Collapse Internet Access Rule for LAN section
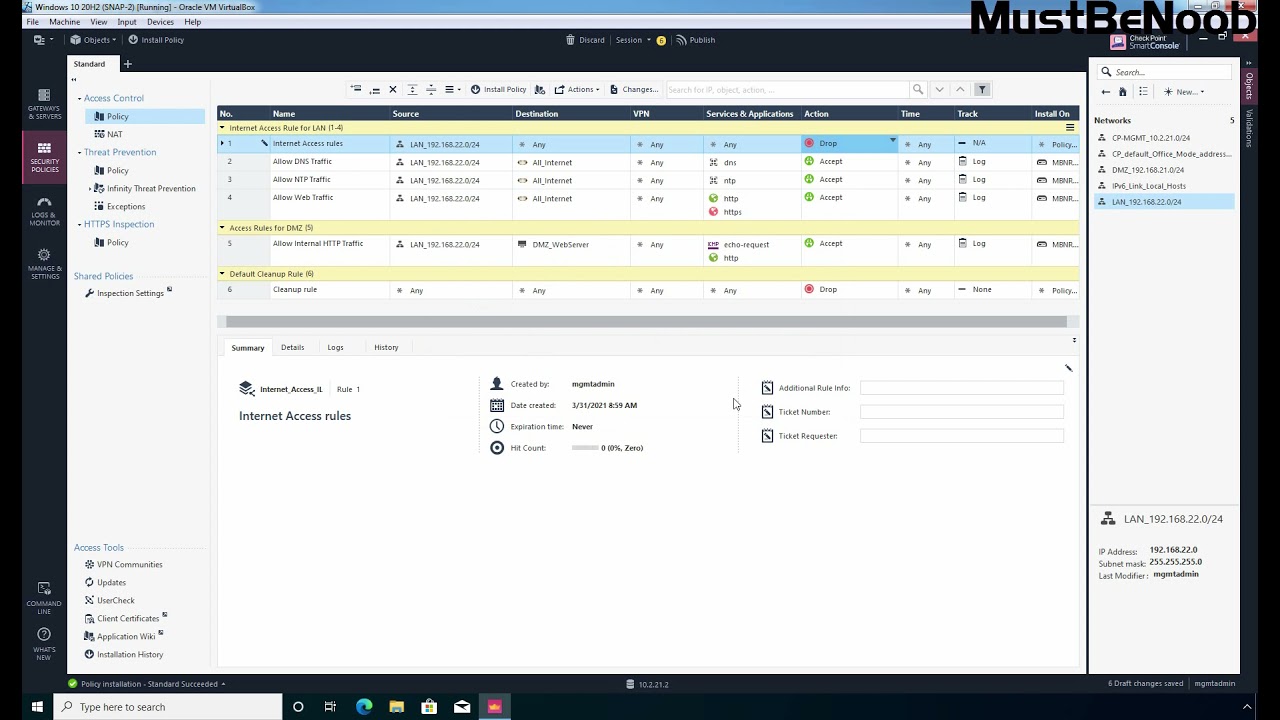Viewport: 1280px width, 720px height. point(222,128)
